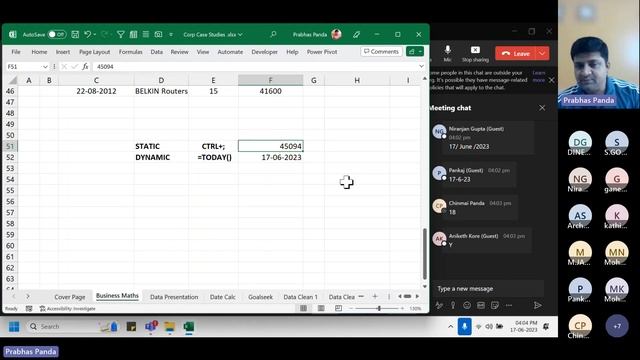
Task: Click the formula bar showing 45094
Action: coord(255,67)
